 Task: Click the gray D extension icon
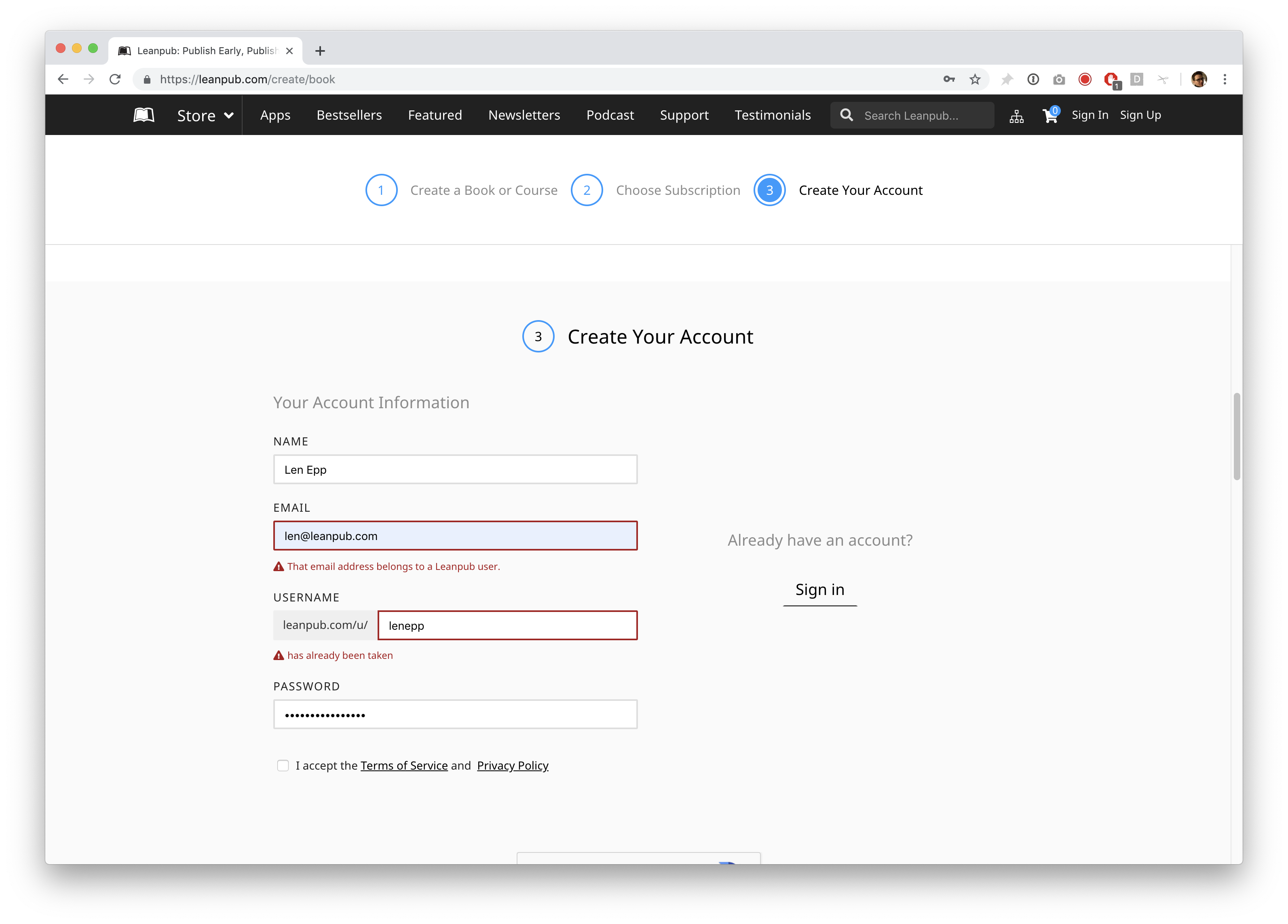1136,79
